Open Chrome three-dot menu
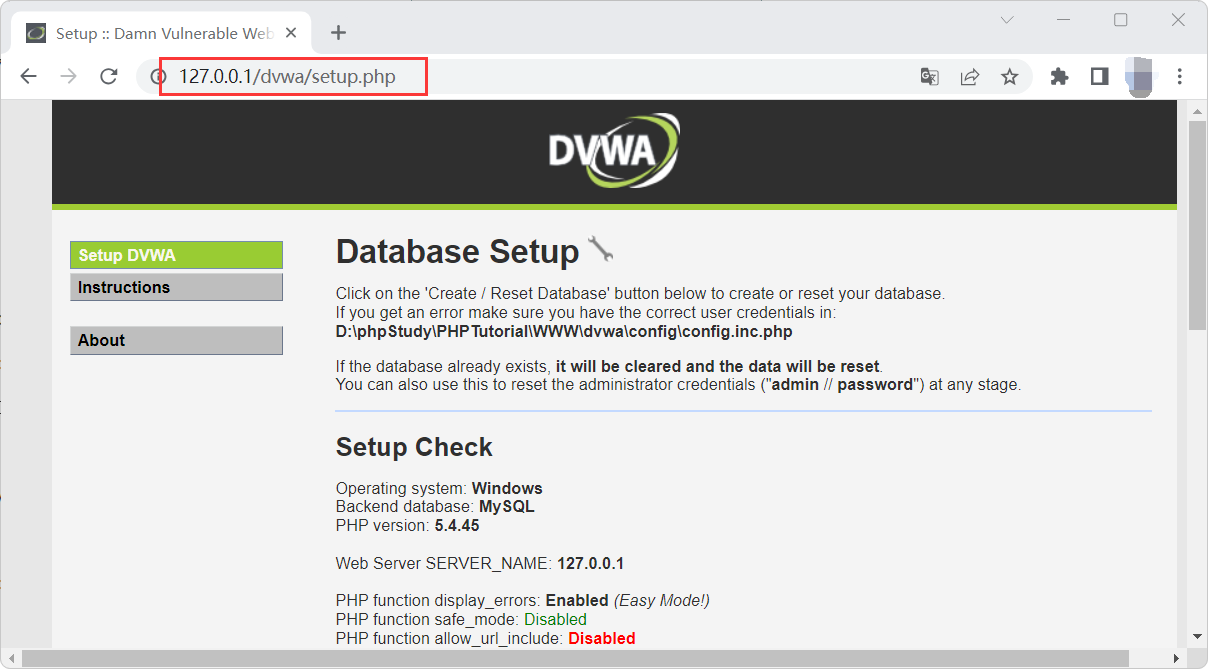Viewport: 1208px width, 669px height. tap(1180, 77)
